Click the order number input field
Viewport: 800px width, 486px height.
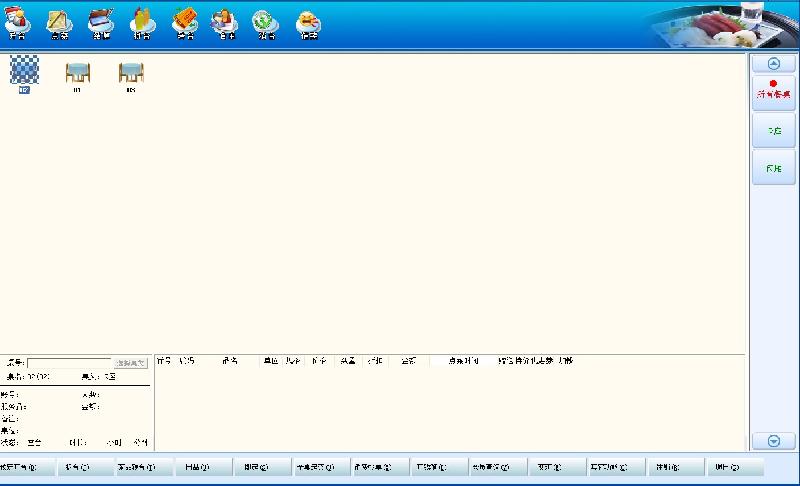[x=69, y=363]
